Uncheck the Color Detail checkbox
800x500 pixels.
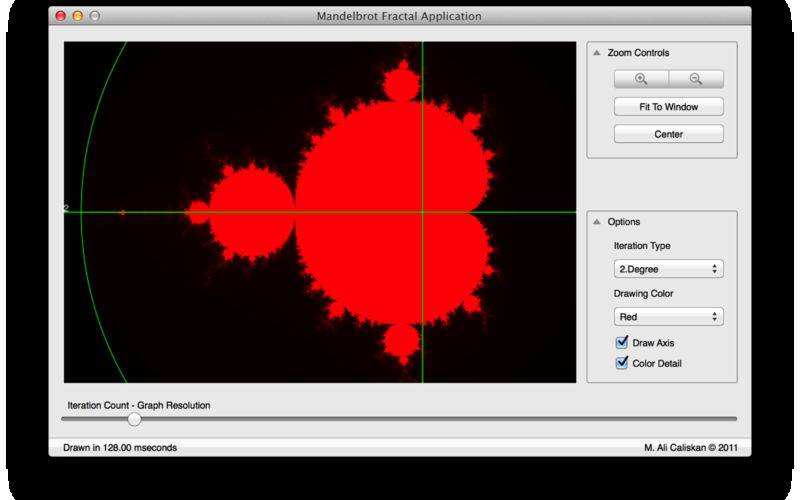click(622, 363)
